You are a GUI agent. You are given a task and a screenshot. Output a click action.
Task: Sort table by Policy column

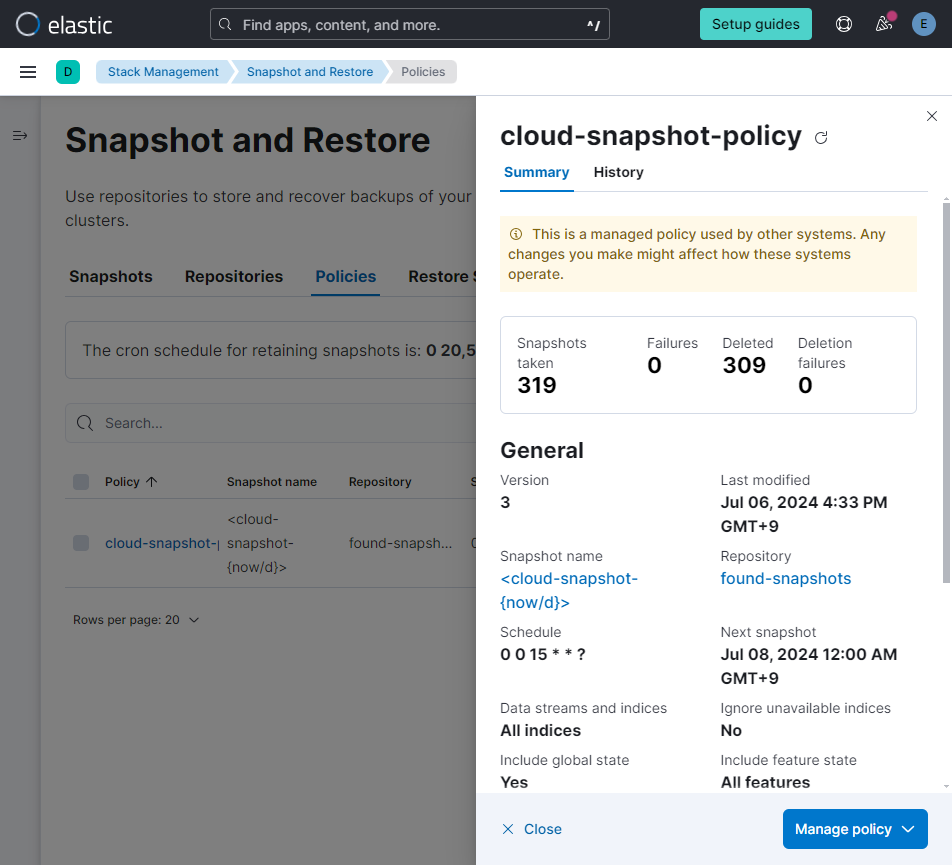131,482
